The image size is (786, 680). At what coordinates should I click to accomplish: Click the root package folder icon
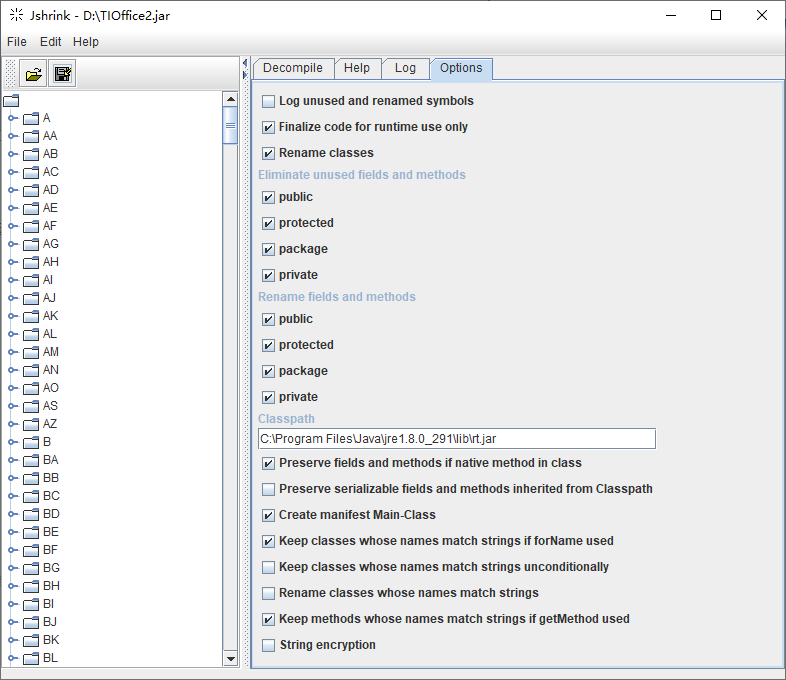pyautogui.click(x=11, y=101)
